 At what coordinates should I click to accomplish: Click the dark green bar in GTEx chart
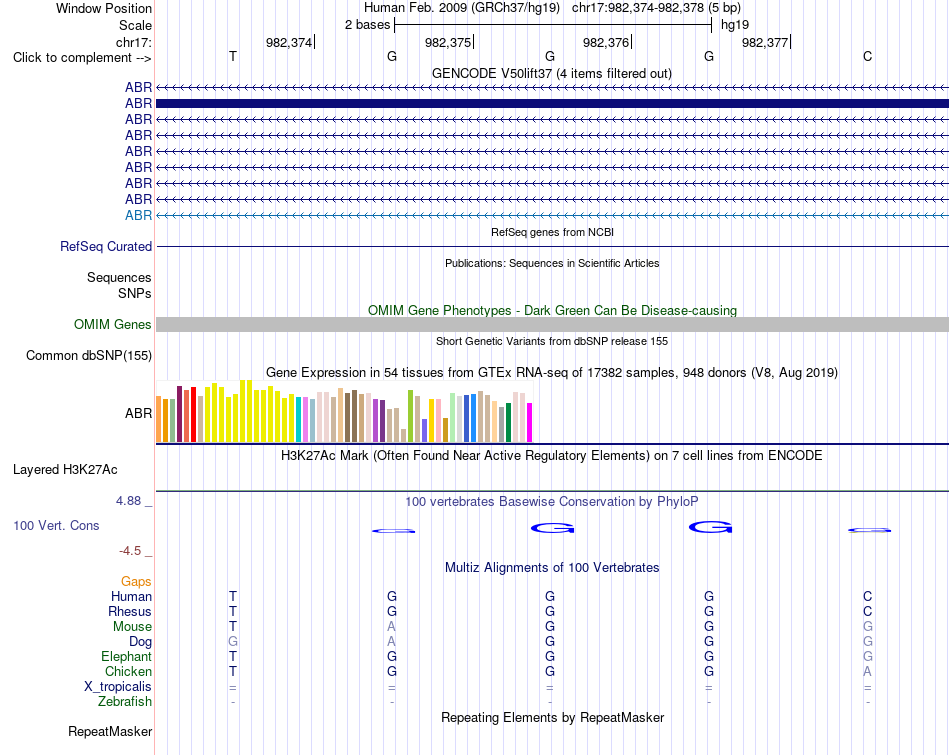[x=508, y=422]
